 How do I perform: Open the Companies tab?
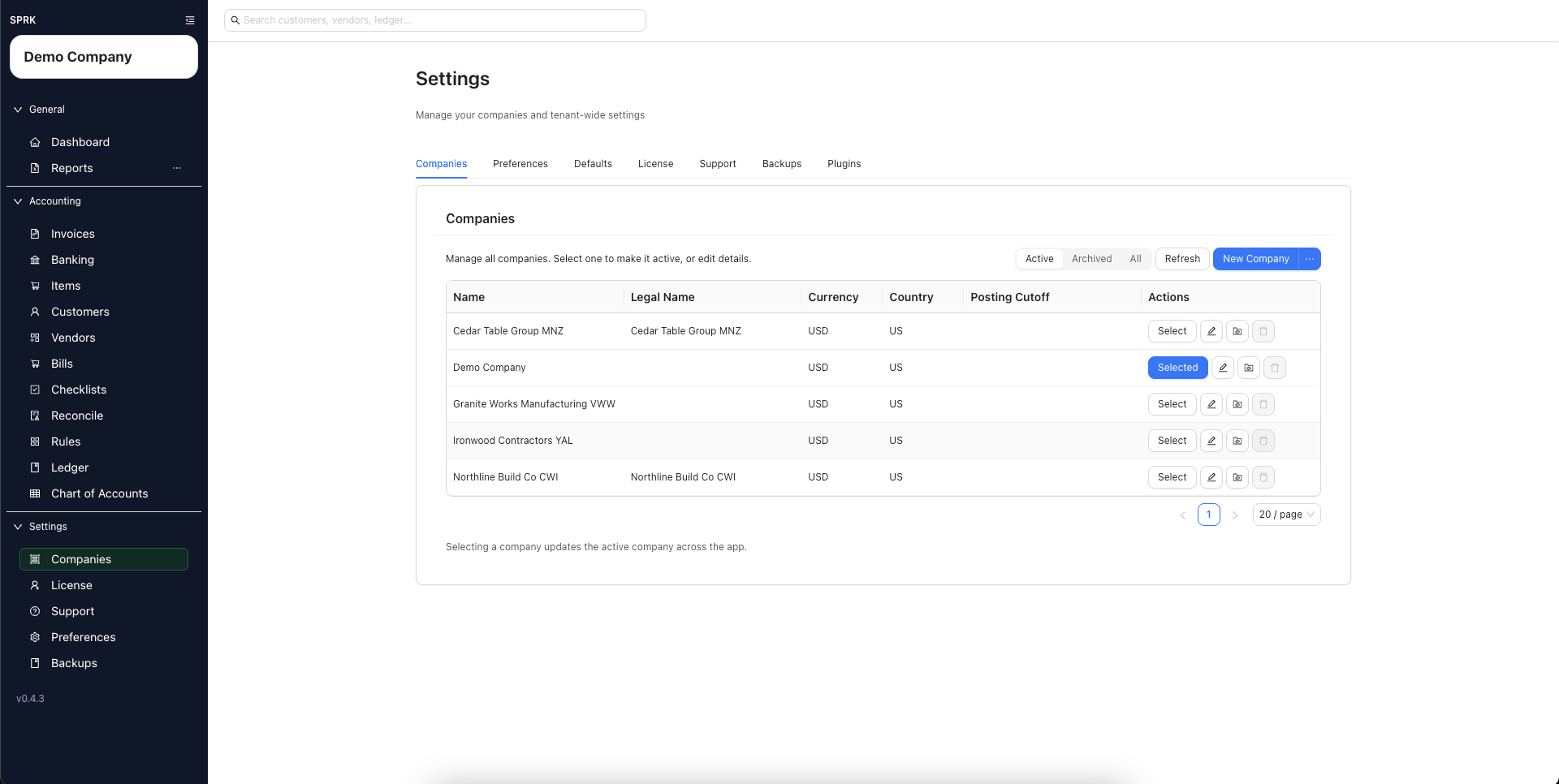441,164
